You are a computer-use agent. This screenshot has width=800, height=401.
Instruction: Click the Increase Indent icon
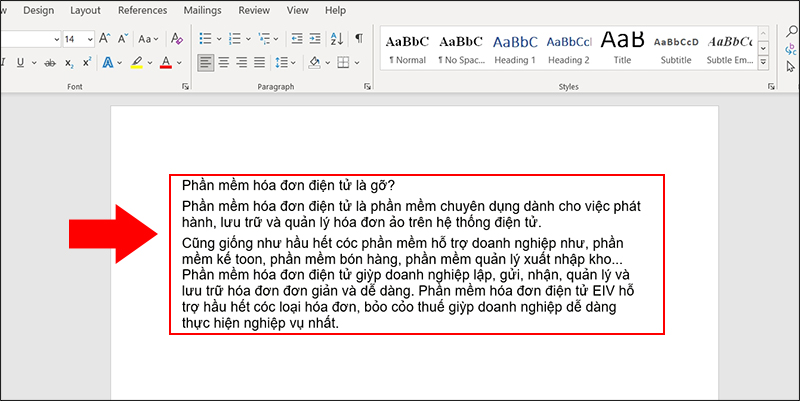(x=312, y=39)
